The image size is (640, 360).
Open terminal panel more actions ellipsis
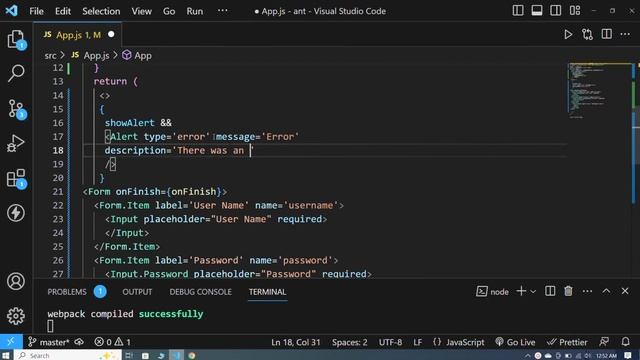click(587, 291)
